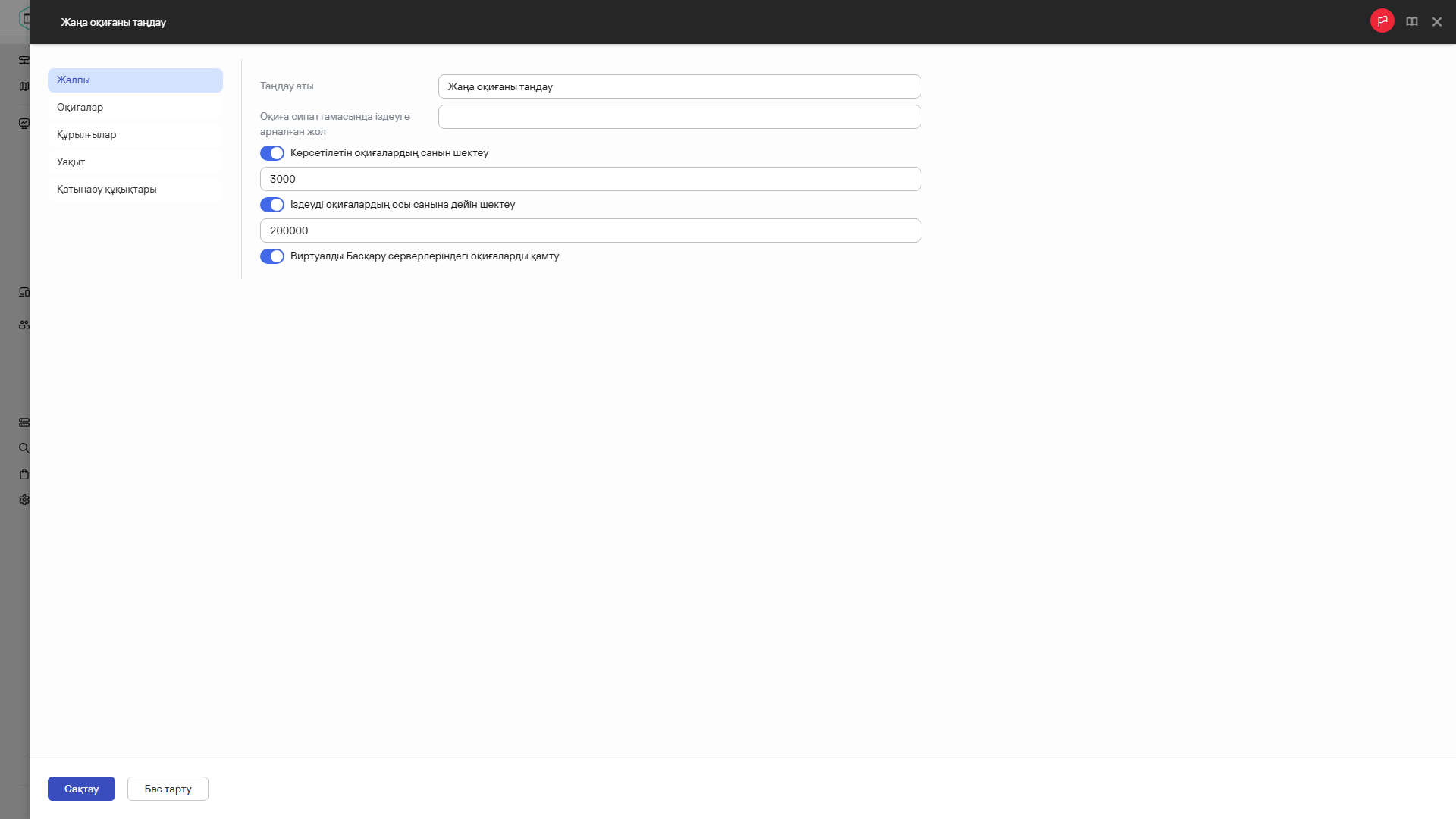
Task: Click the Таңдау аты name field
Action: click(x=679, y=86)
